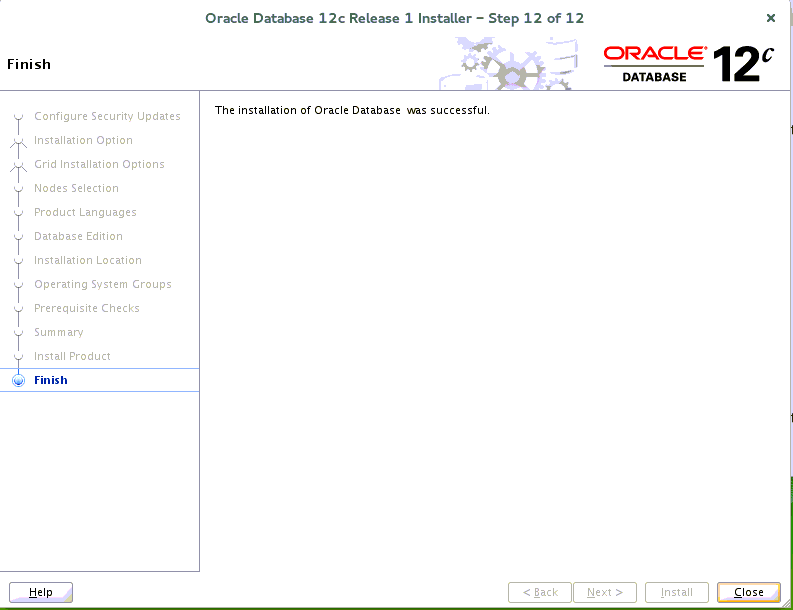Select the Summary step
Image resolution: width=793 pixels, height=610 pixels.
59,332
